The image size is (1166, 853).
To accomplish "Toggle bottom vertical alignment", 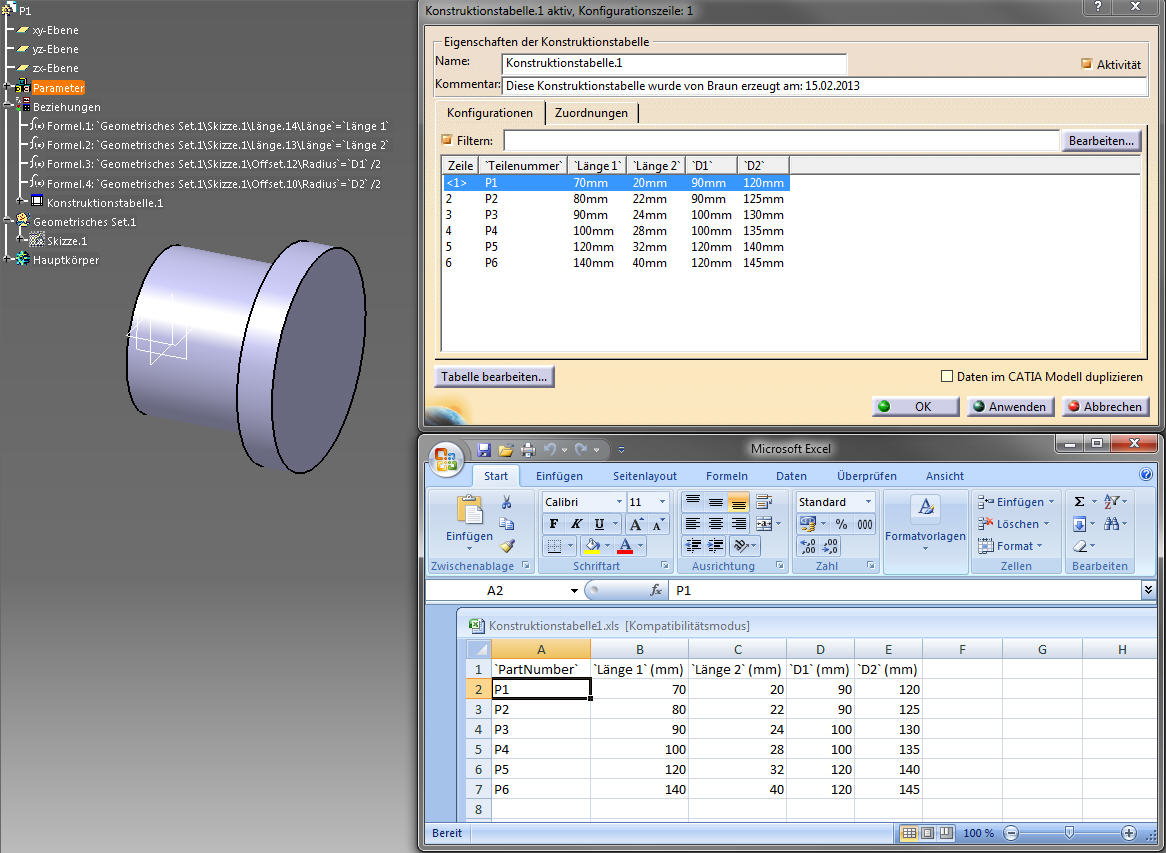I will click(x=738, y=502).
